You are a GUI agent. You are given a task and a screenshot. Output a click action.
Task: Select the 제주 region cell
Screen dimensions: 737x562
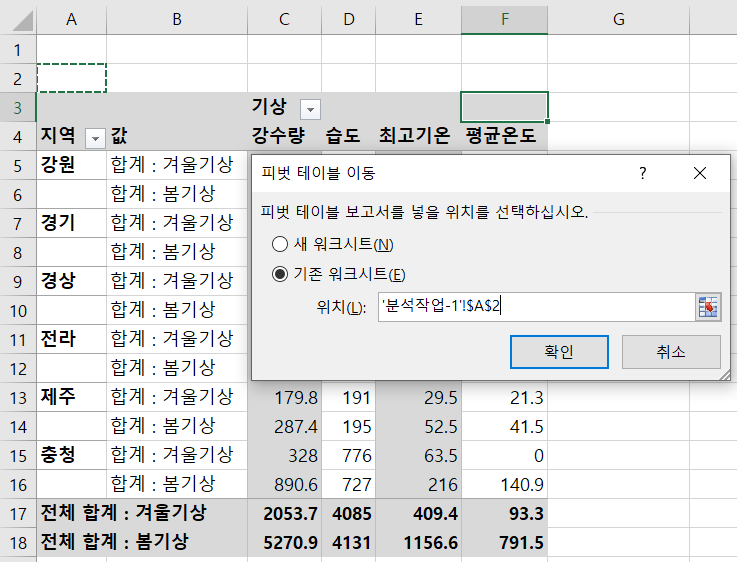[71, 397]
